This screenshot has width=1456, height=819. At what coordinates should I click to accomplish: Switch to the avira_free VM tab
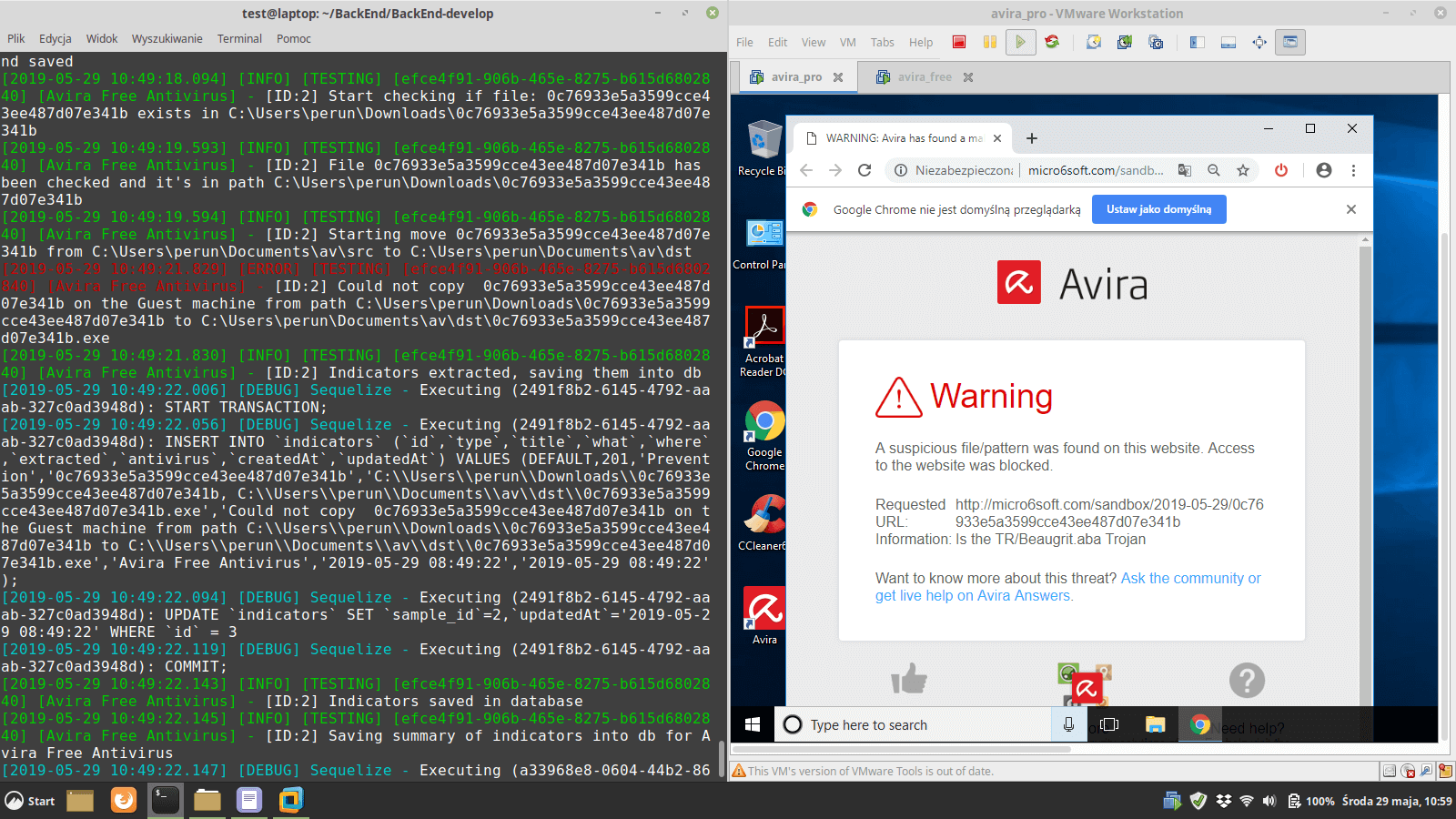(925, 77)
